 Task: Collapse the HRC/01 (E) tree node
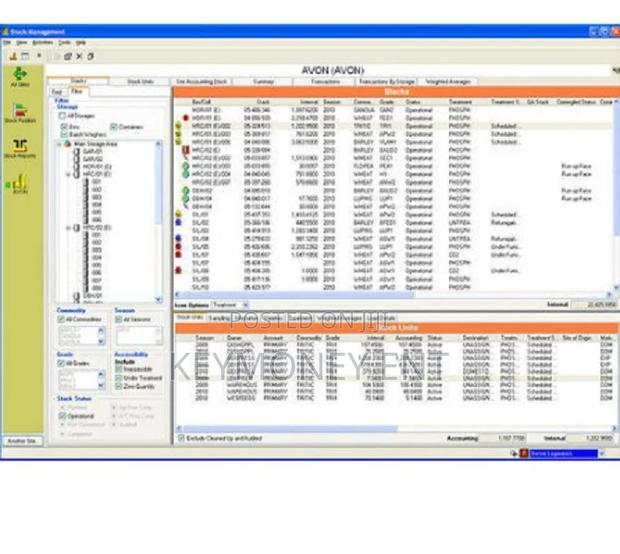[x=68, y=174]
